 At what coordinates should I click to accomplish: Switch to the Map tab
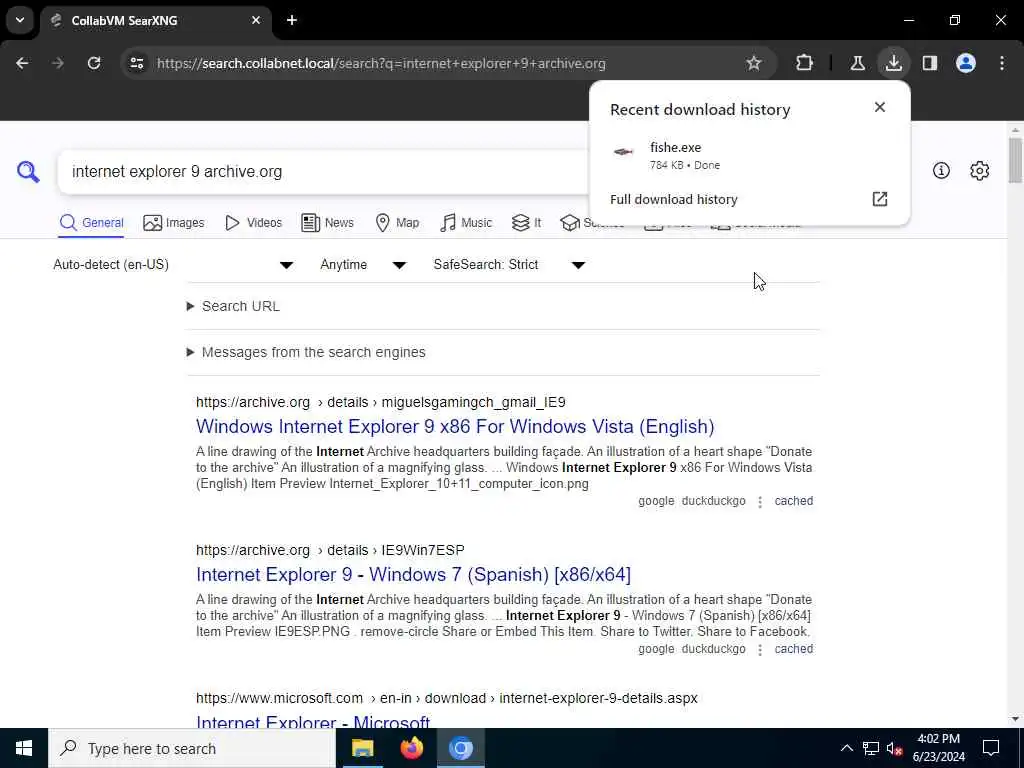coord(397,223)
